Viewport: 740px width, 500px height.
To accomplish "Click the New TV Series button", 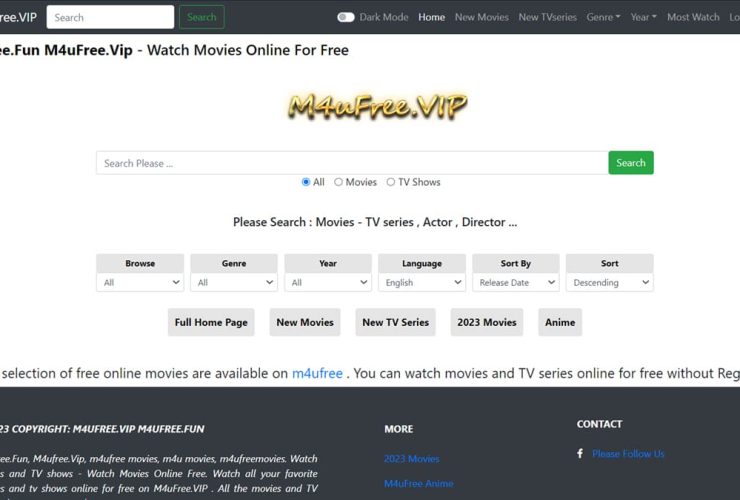I will [x=395, y=322].
